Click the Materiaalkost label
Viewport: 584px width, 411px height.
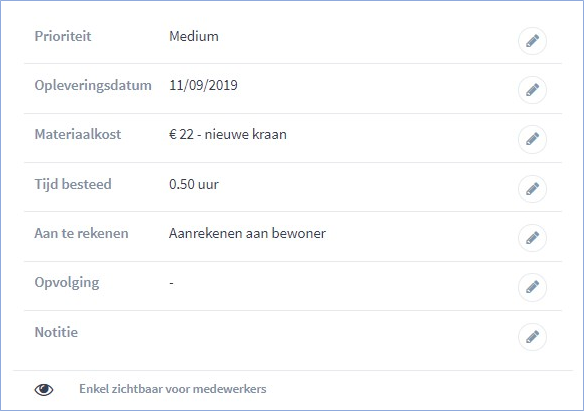(x=78, y=134)
